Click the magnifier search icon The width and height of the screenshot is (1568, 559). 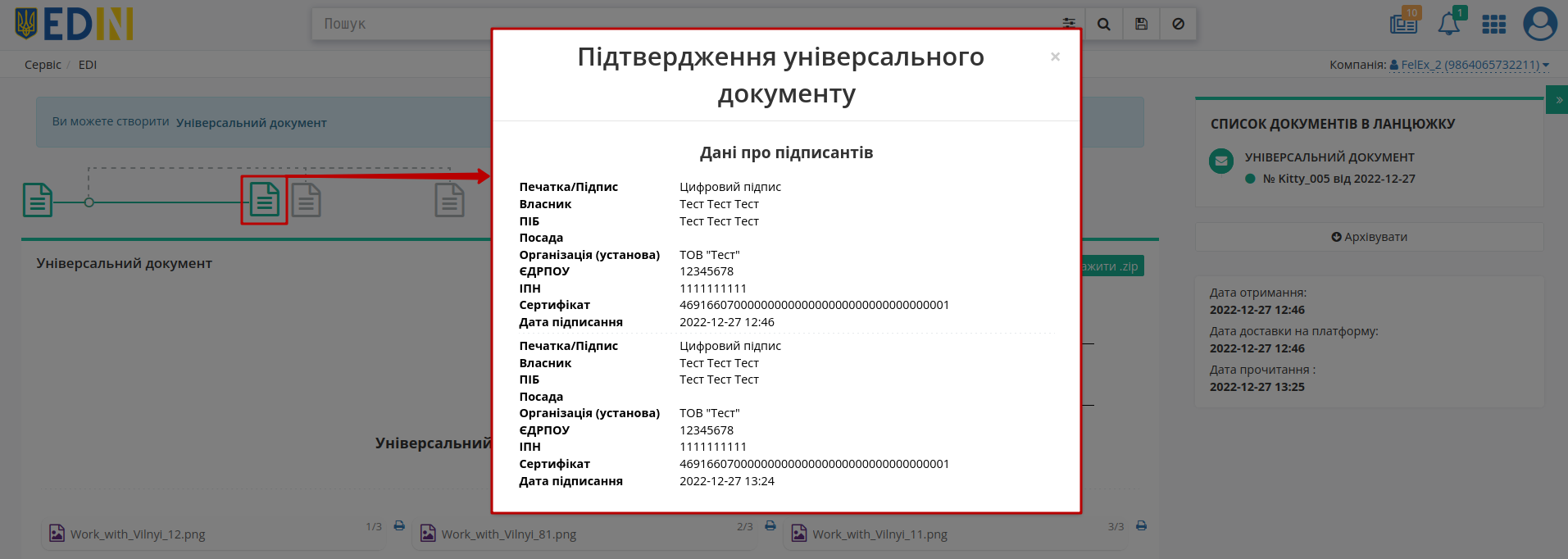click(1104, 24)
